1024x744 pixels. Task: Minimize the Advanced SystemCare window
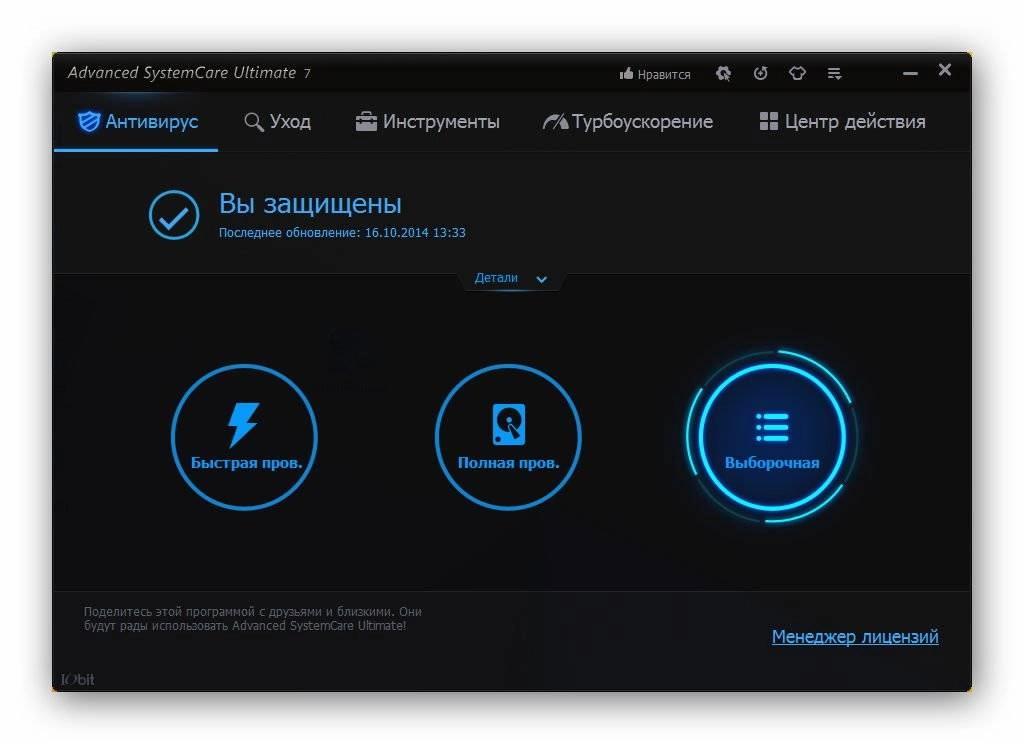(x=910, y=74)
